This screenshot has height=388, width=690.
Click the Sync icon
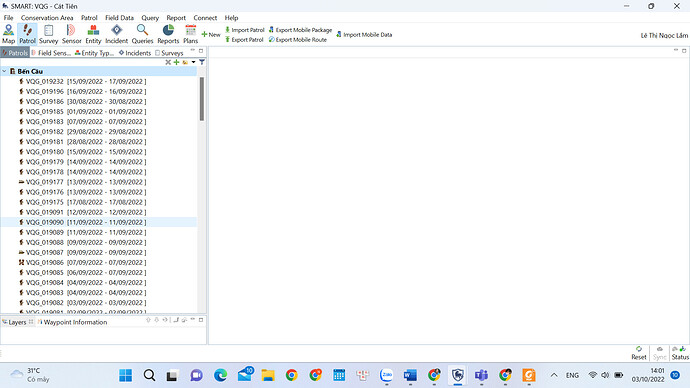659,353
